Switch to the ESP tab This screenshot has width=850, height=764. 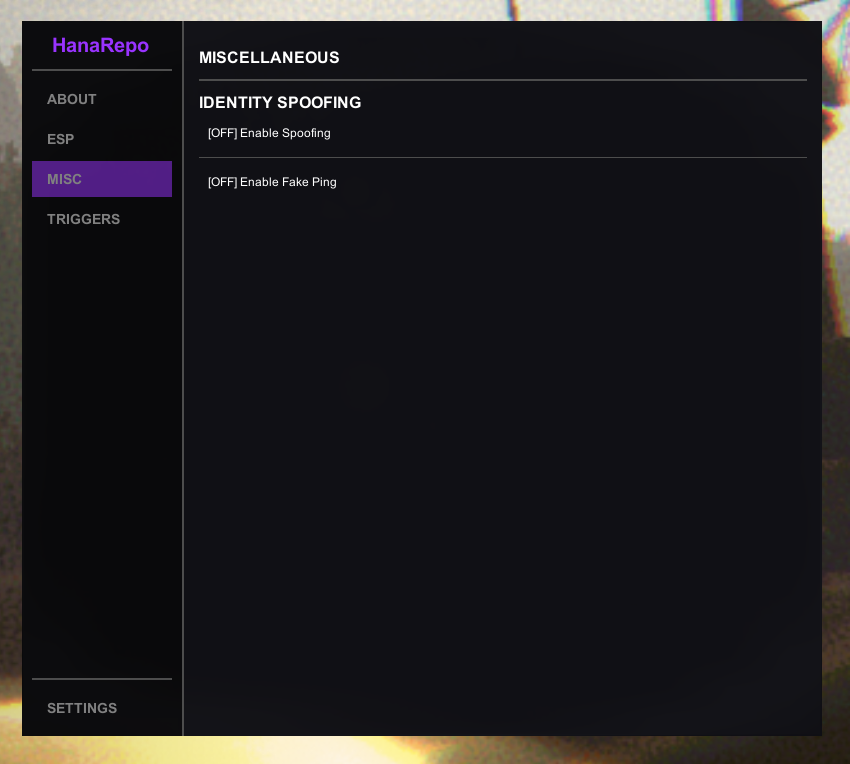(102, 139)
